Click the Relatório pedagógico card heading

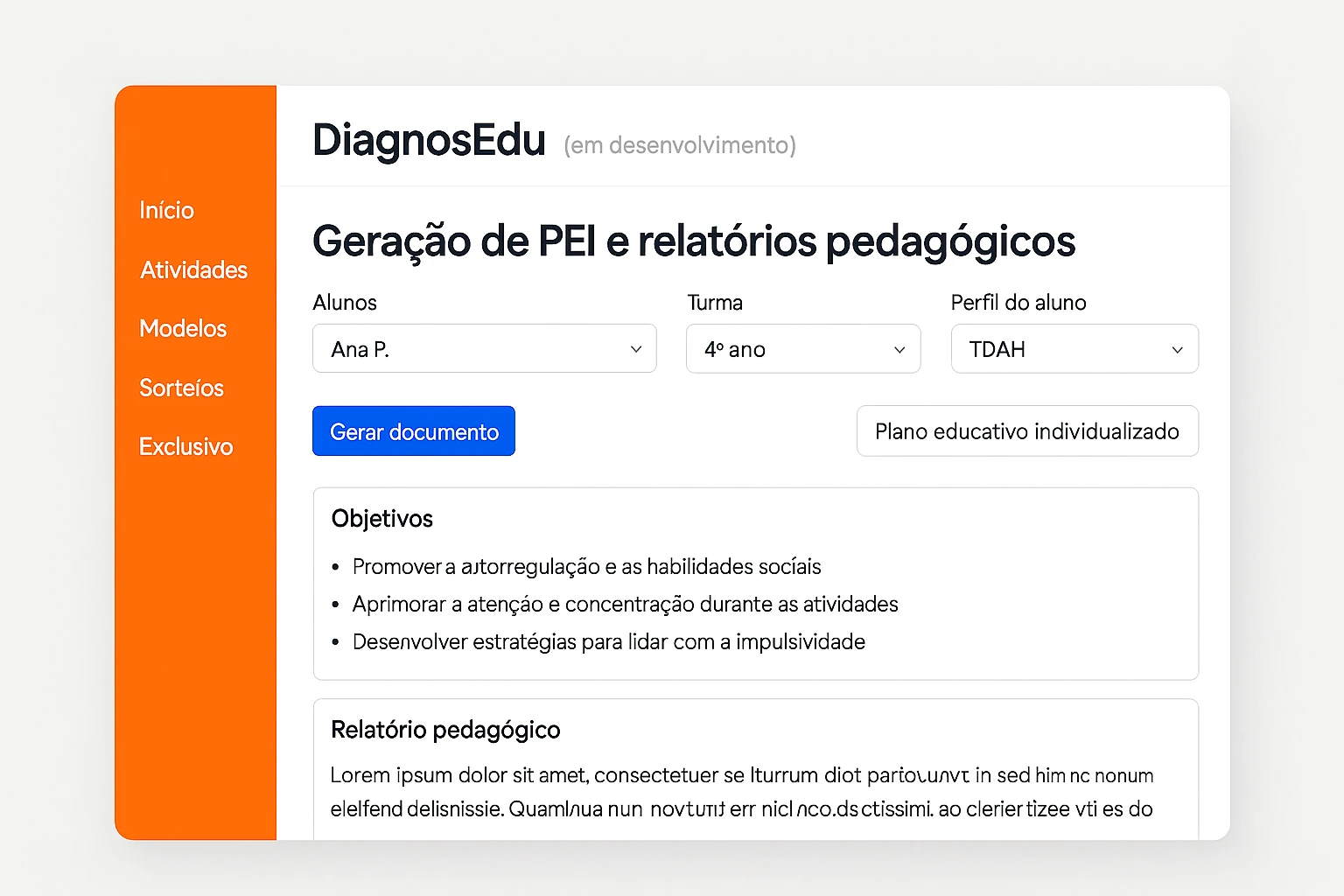[x=445, y=730]
